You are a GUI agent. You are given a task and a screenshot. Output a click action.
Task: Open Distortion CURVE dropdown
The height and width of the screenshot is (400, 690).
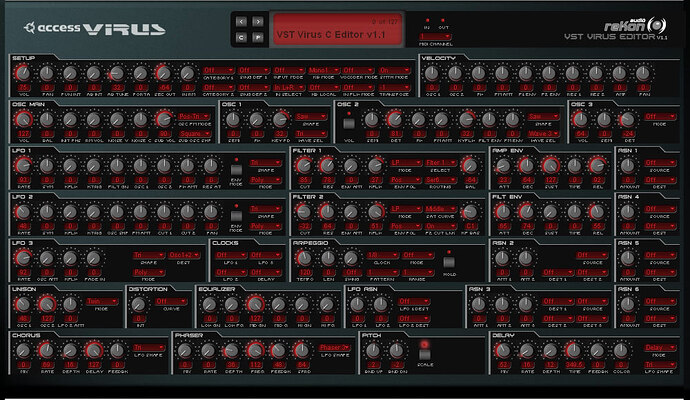[171, 301]
